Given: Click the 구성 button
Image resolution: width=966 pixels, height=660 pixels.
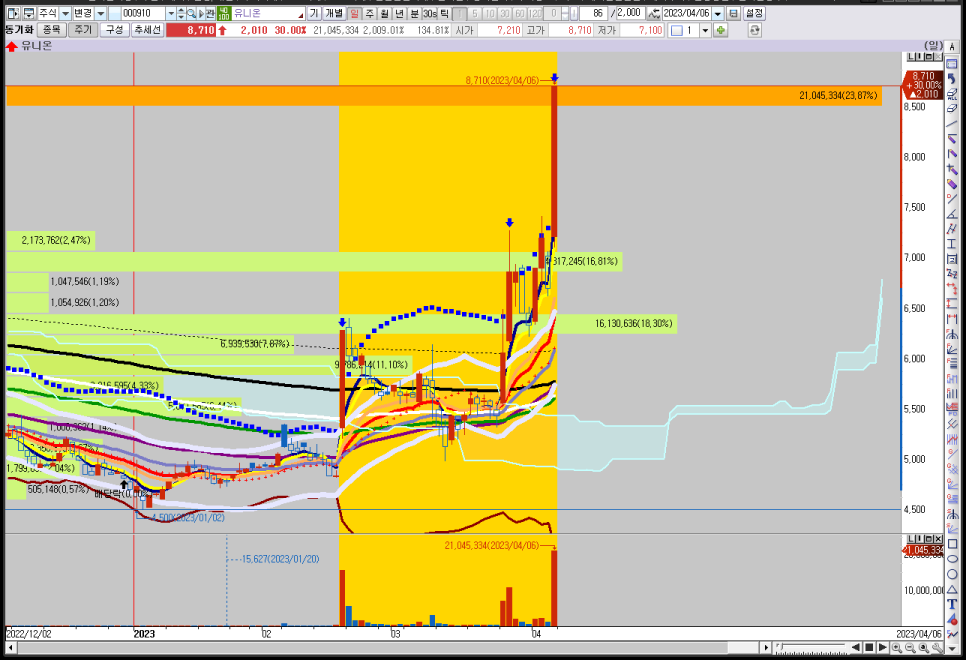Looking at the screenshot, I should click(115, 30).
